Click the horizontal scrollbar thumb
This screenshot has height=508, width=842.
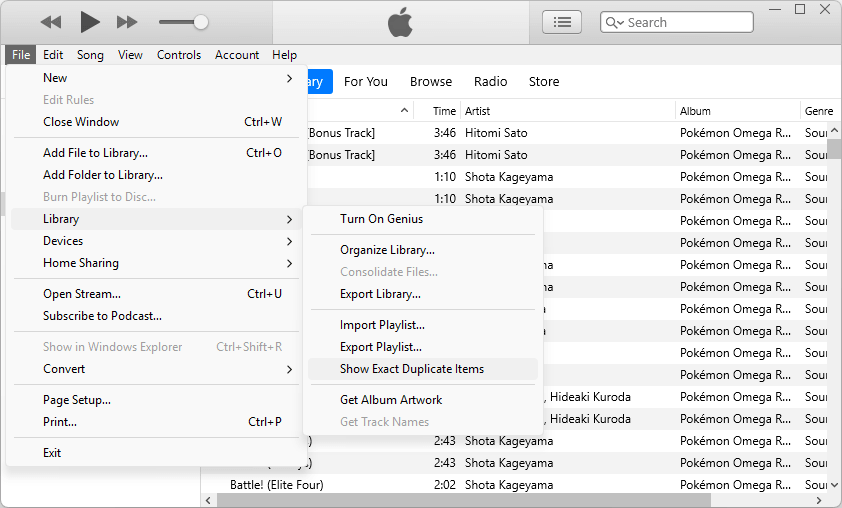(464, 500)
